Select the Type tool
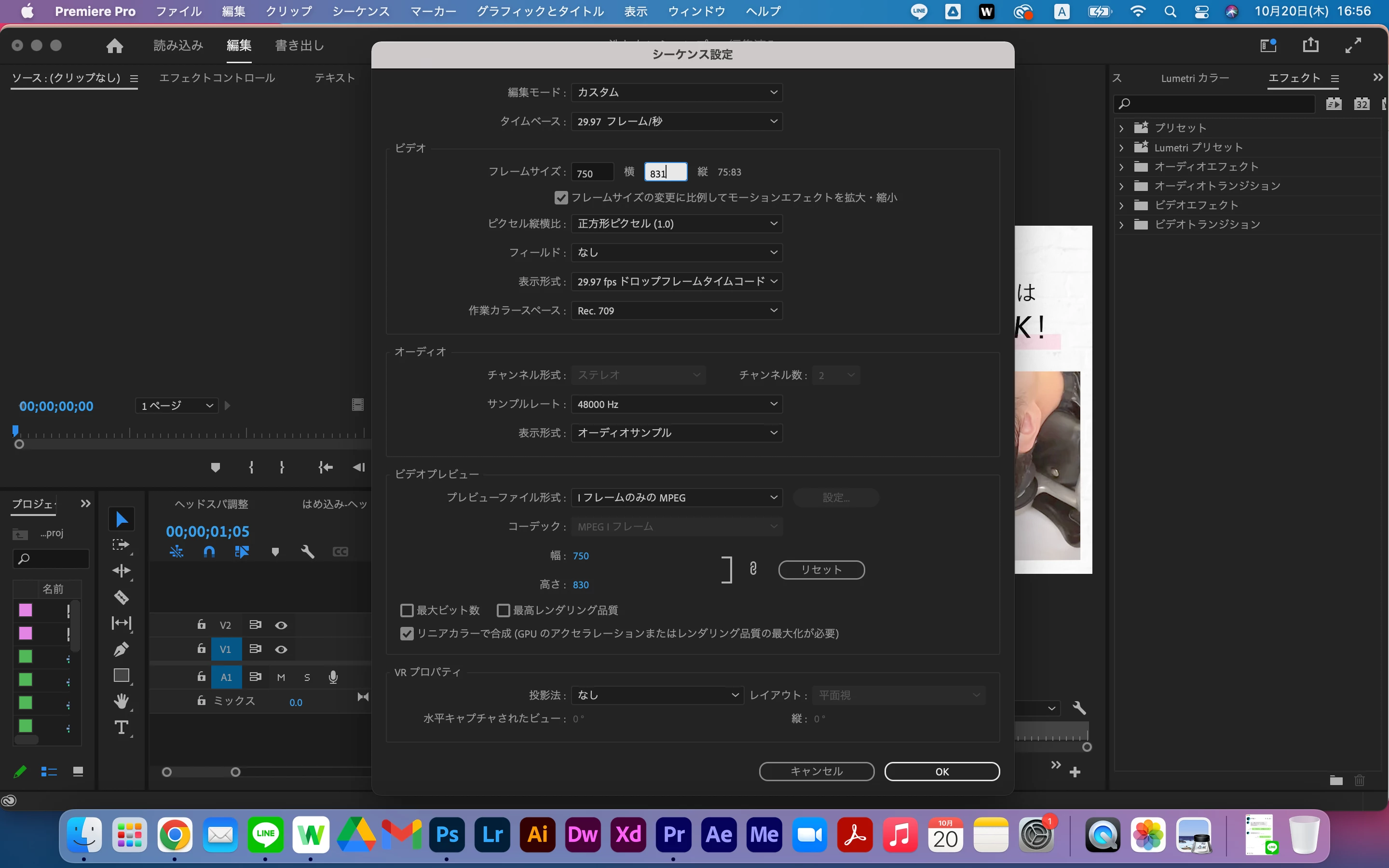The width and height of the screenshot is (1389, 868). tap(121, 728)
